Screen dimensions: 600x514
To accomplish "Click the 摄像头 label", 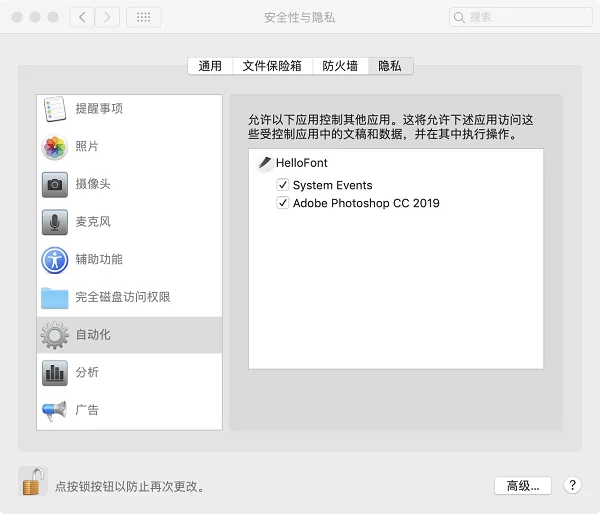I will point(93,184).
